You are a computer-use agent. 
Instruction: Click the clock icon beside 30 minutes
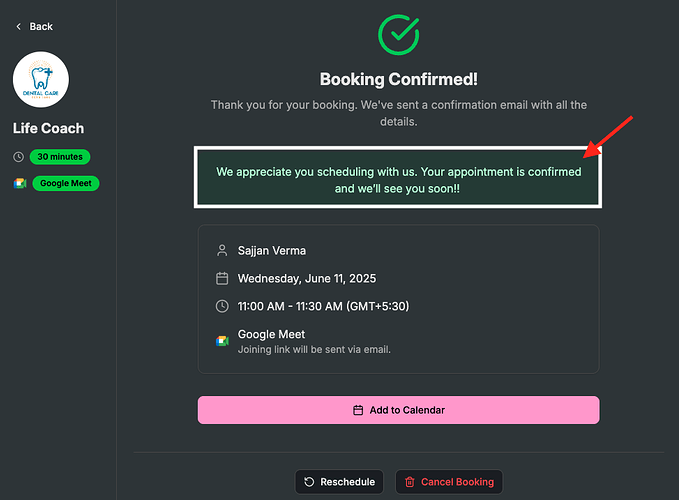point(18,157)
